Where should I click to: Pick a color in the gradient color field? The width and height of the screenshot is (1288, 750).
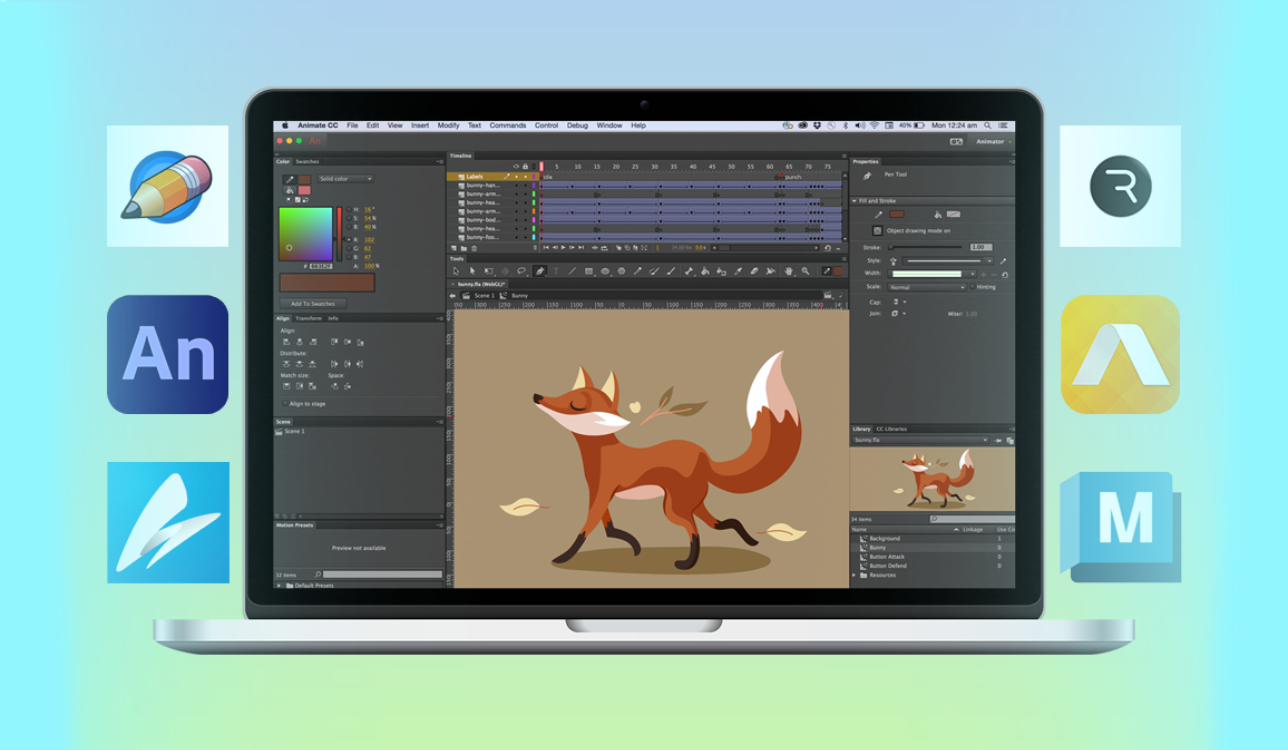tap(305, 234)
